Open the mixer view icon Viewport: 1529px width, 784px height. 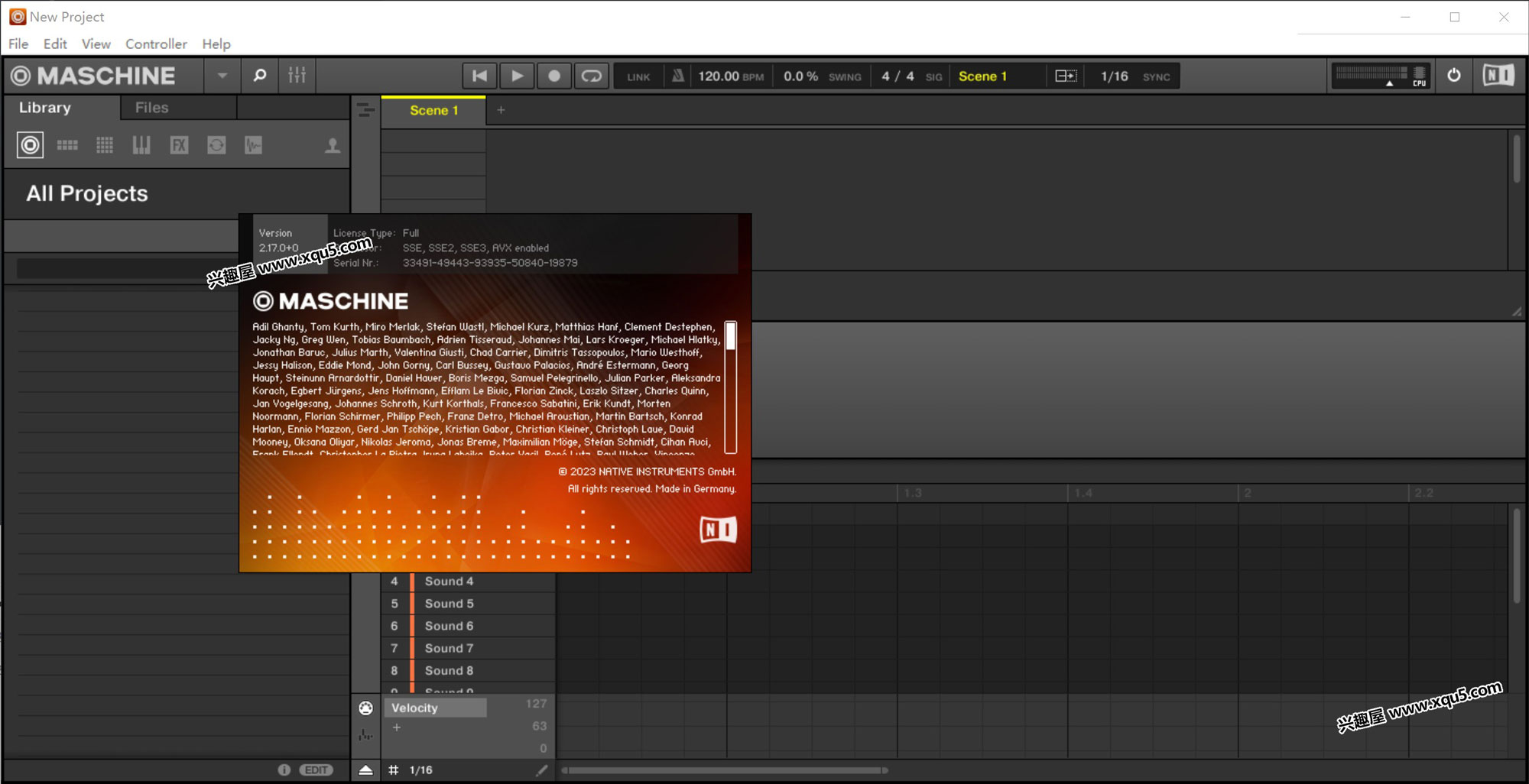pyautogui.click(x=297, y=76)
